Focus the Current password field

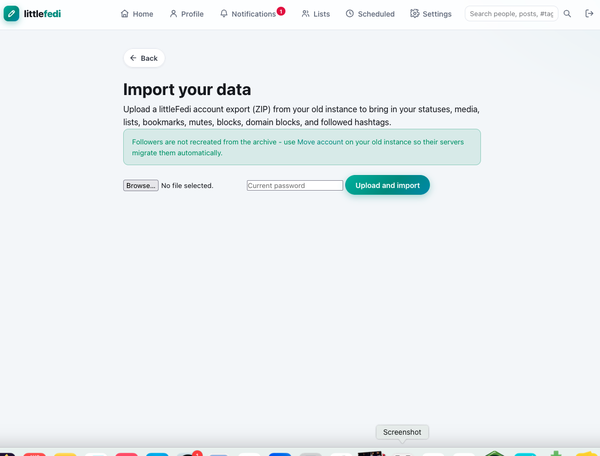[295, 186]
